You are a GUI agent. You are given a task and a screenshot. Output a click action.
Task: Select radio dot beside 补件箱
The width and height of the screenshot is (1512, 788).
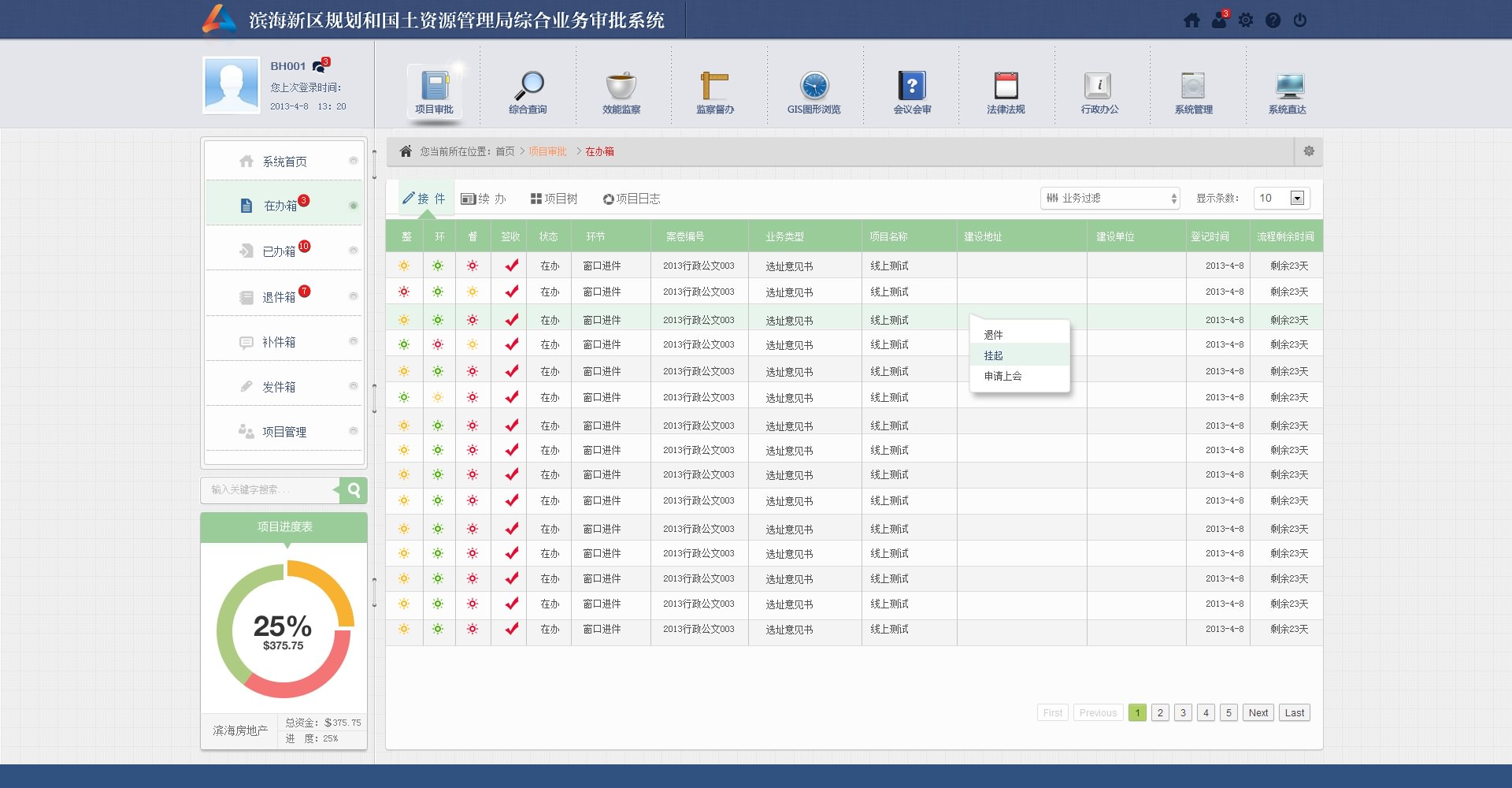coord(354,341)
